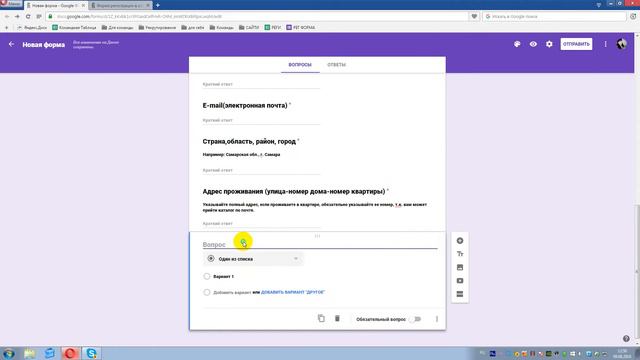
Task: Select the 'E-mail(электронная почта)' question
Action: (245, 105)
